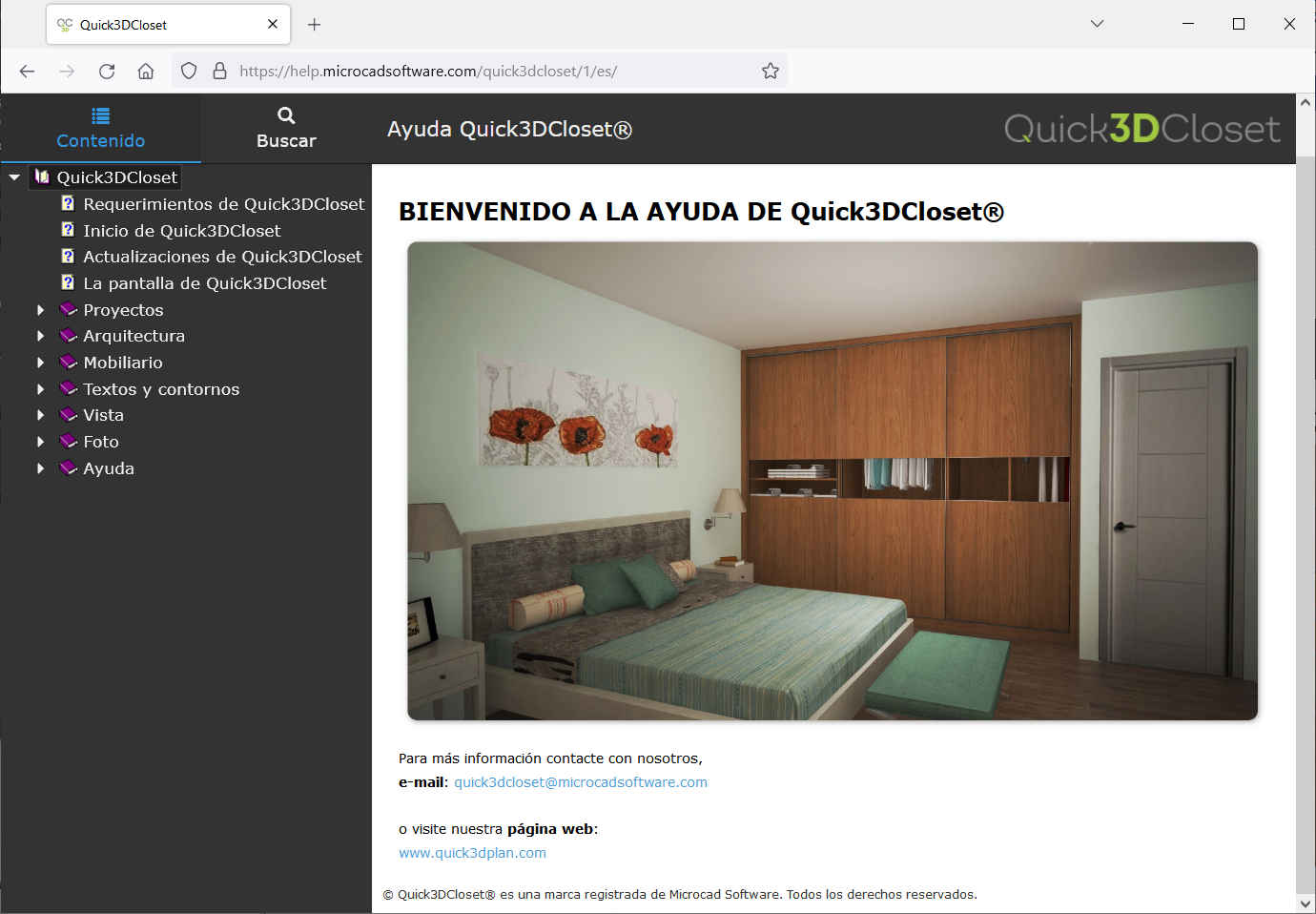This screenshot has height=914, width=1316.
Task: Select the Quick3DCloset root label
Action: [117, 177]
